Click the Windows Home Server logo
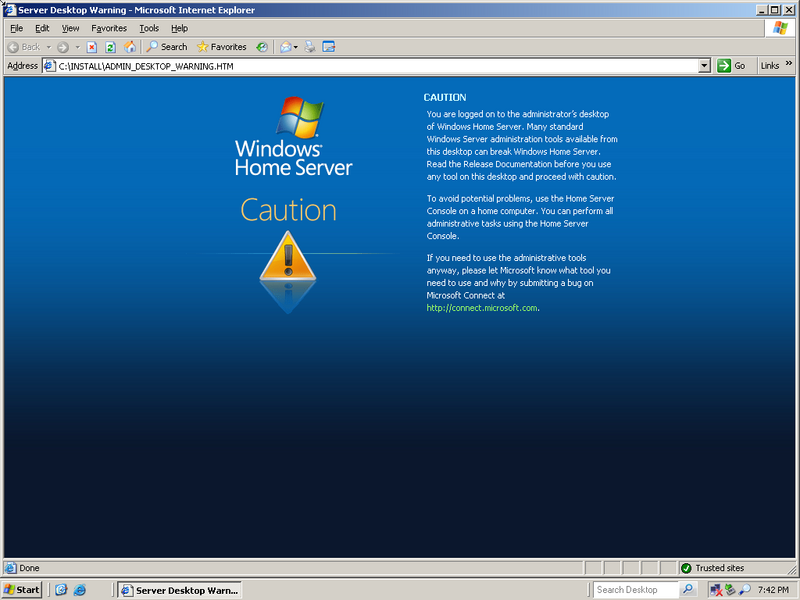Image resolution: width=800 pixels, height=600 pixels. 293,137
